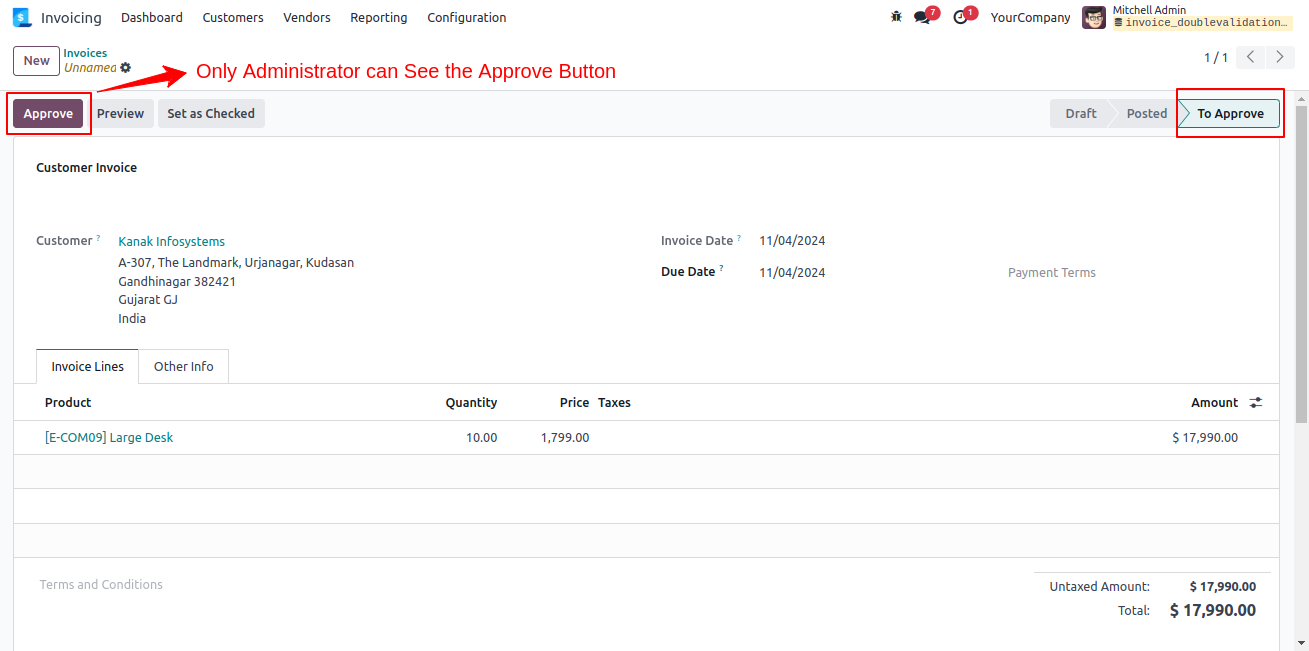Go to next record arrow

(x=1280, y=57)
